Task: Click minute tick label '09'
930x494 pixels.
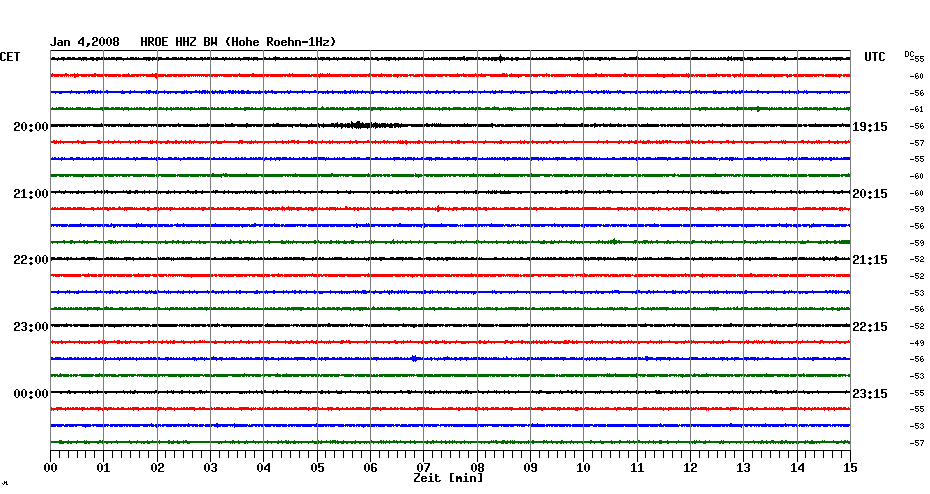Action: [530, 468]
